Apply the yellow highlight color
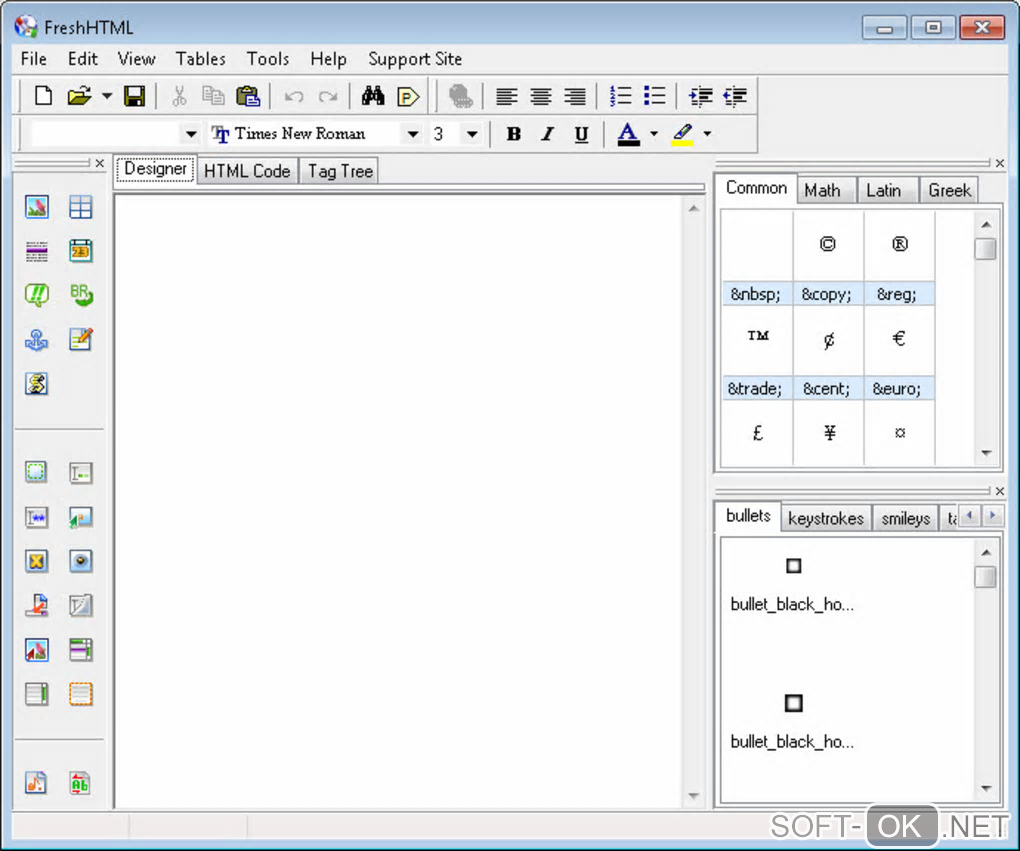This screenshot has width=1020, height=851. click(682, 134)
